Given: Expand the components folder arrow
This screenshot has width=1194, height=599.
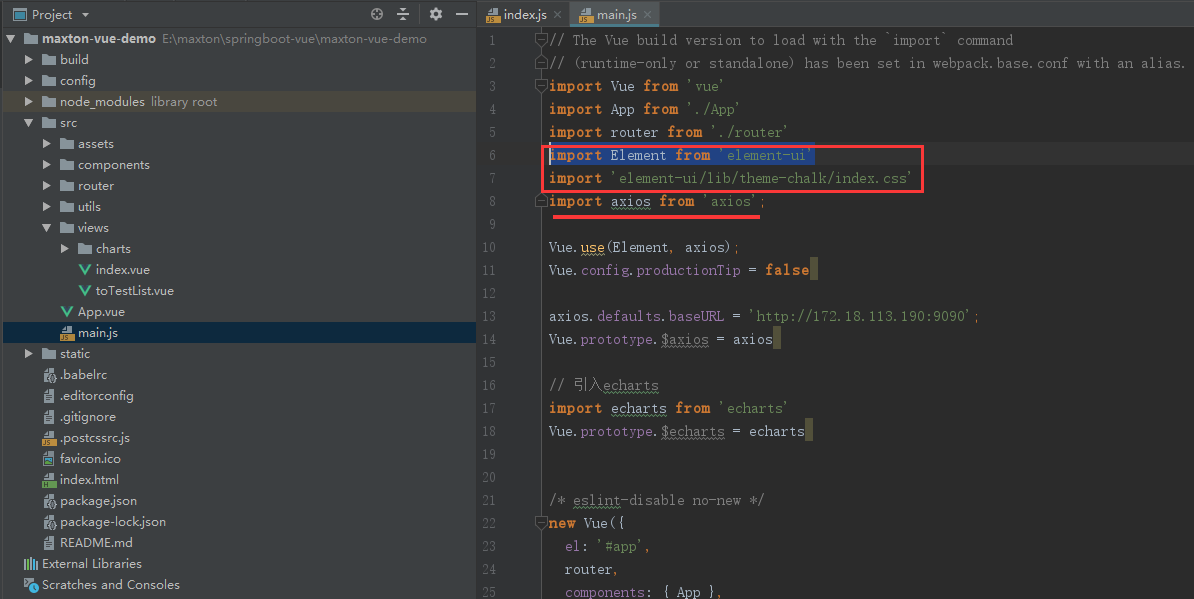Looking at the screenshot, I should pyautogui.click(x=47, y=164).
